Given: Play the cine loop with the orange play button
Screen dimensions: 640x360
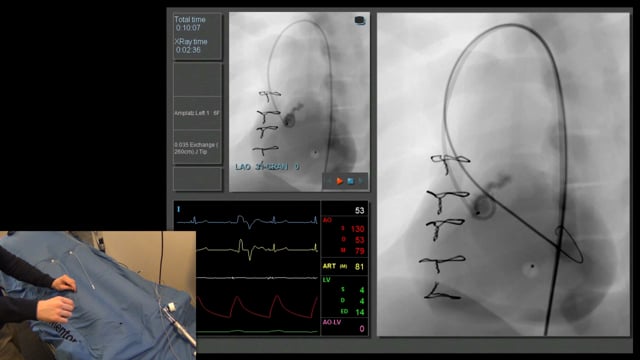Looking at the screenshot, I should point(340,181).
